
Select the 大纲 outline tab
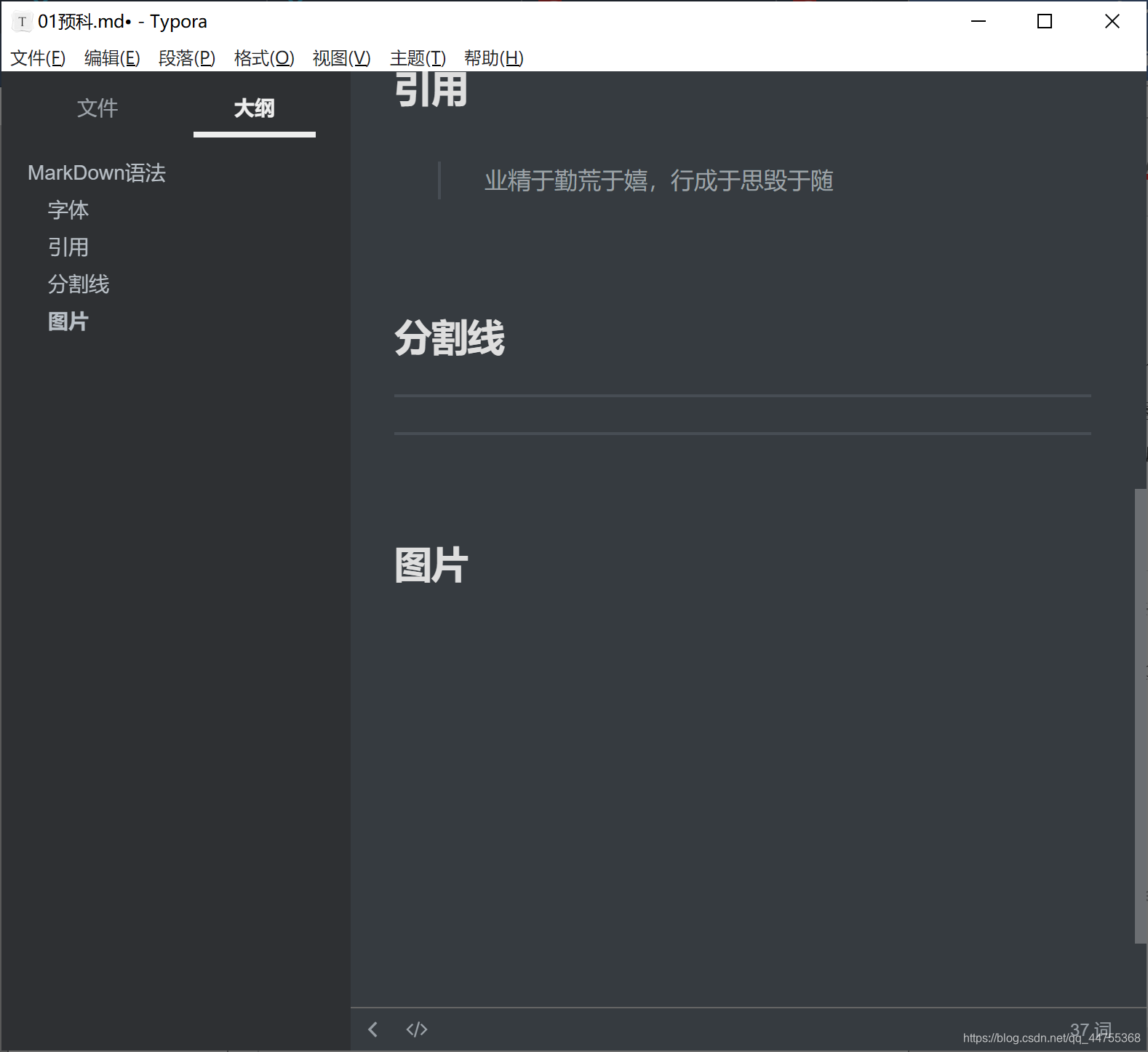coord(254,108)
